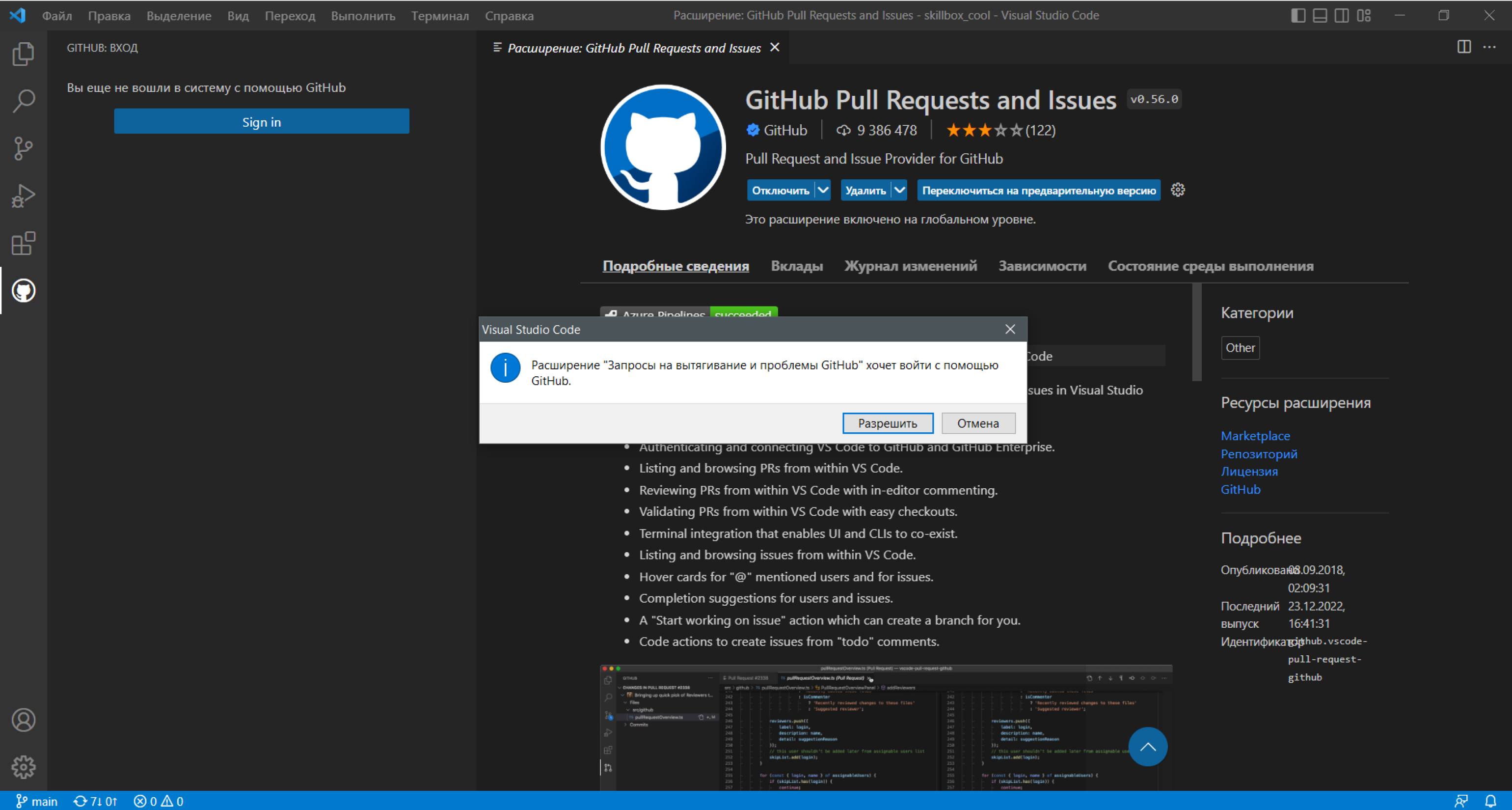
Task: Toggle the bottom panel layout icon
Action: click(x=1320, y=15)
